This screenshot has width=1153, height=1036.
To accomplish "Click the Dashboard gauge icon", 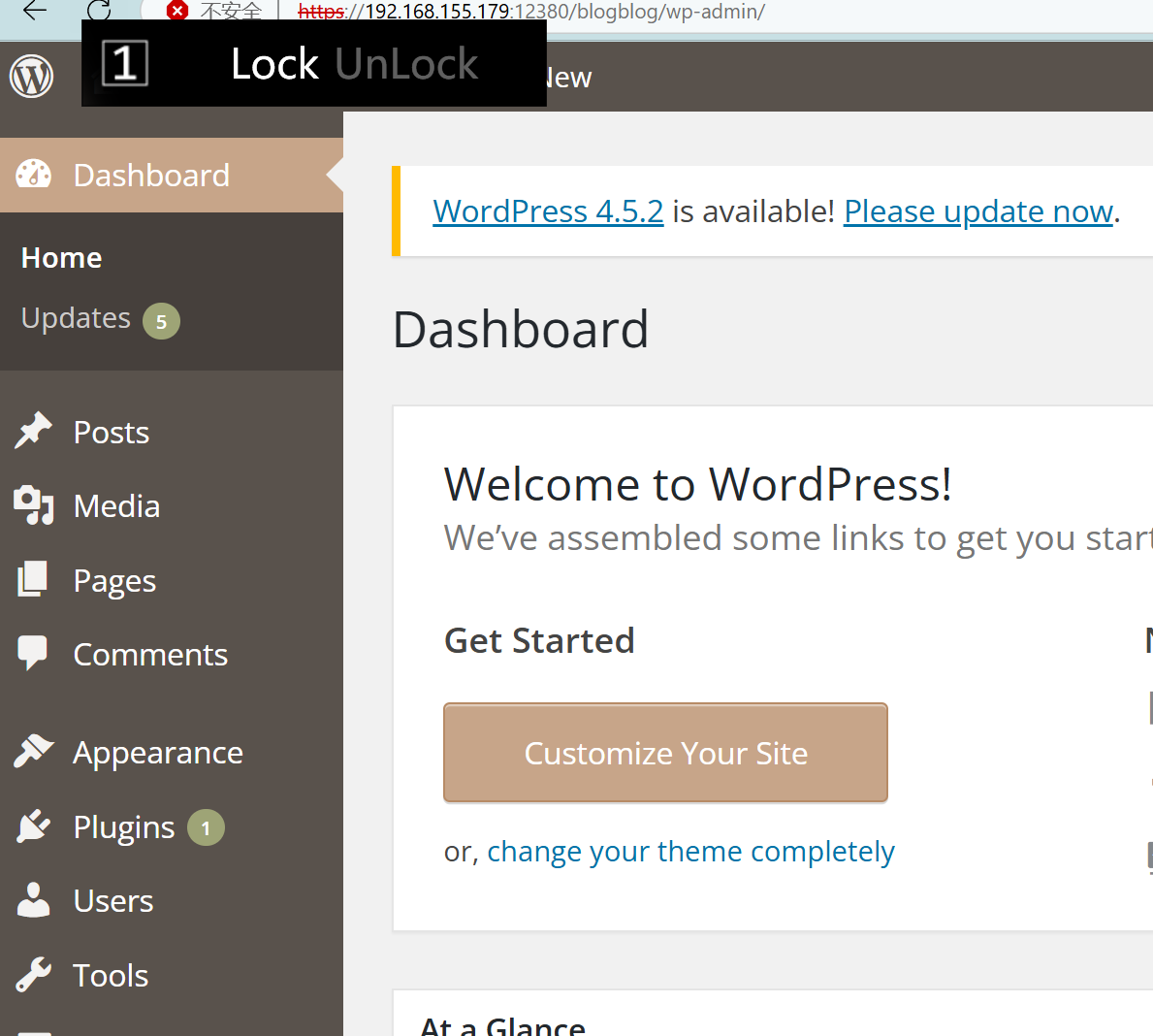I will [x=33, y=176].
